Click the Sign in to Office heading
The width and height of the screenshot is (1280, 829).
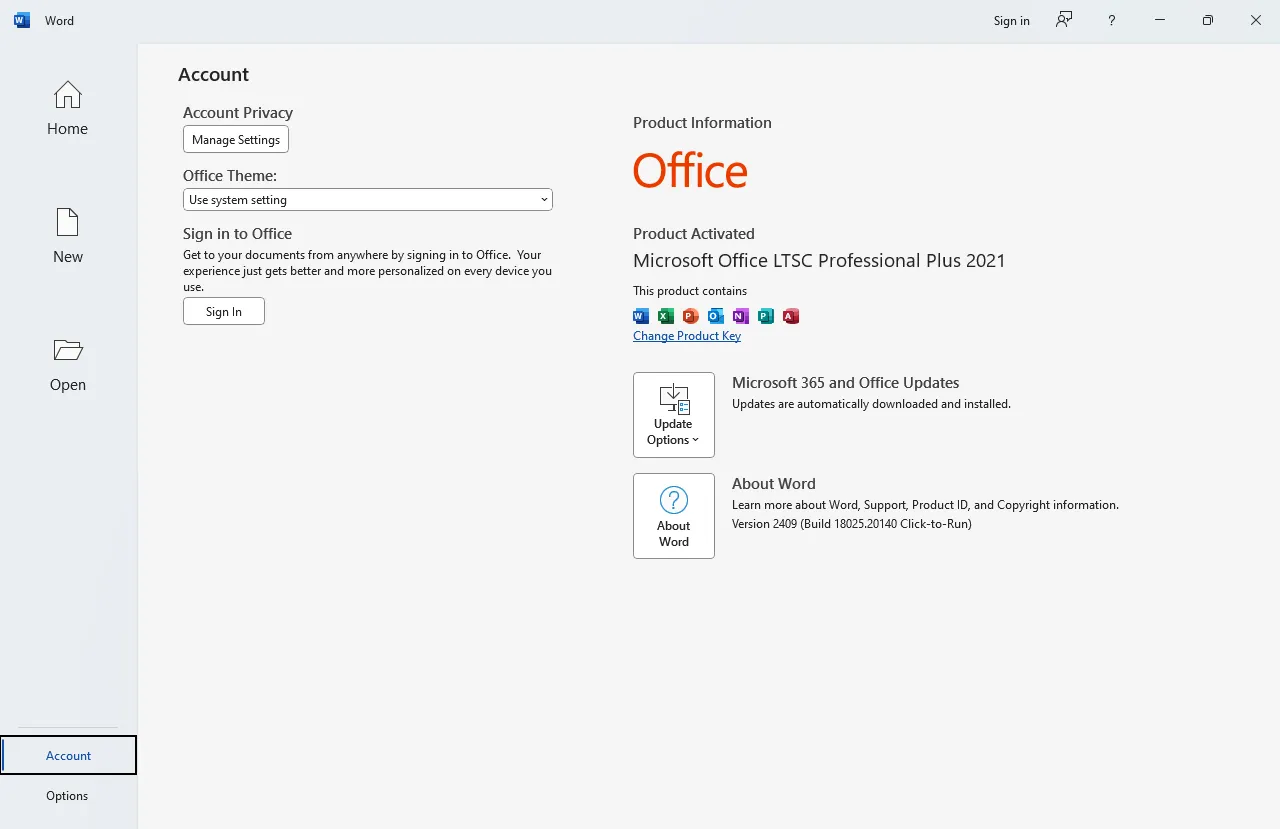[237, 234]
